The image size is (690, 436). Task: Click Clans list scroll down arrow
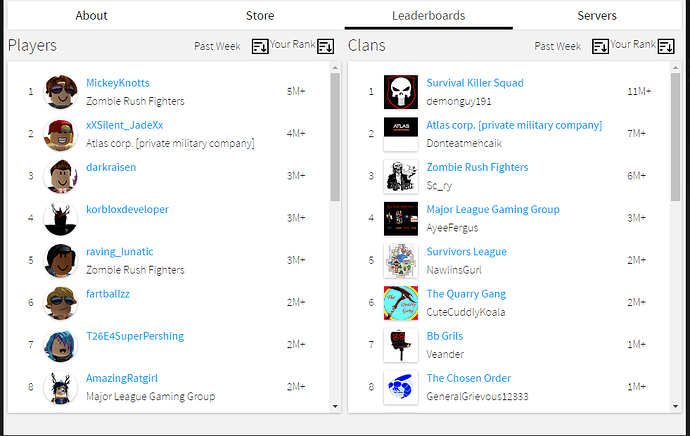pyautogui.click(x=675, y=407)
